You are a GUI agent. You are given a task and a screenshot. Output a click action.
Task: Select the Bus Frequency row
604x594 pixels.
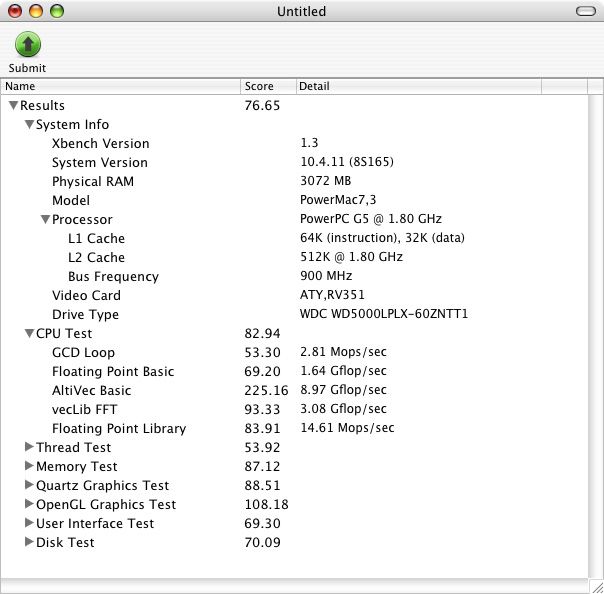[x=295, y=276]
